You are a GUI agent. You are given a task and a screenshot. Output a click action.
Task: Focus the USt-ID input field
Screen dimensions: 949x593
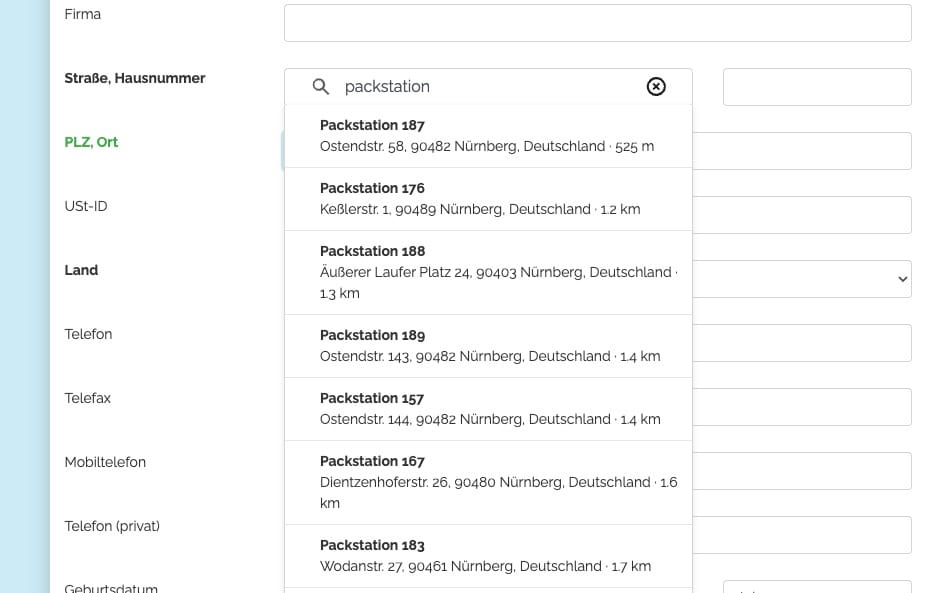point(801,215)
